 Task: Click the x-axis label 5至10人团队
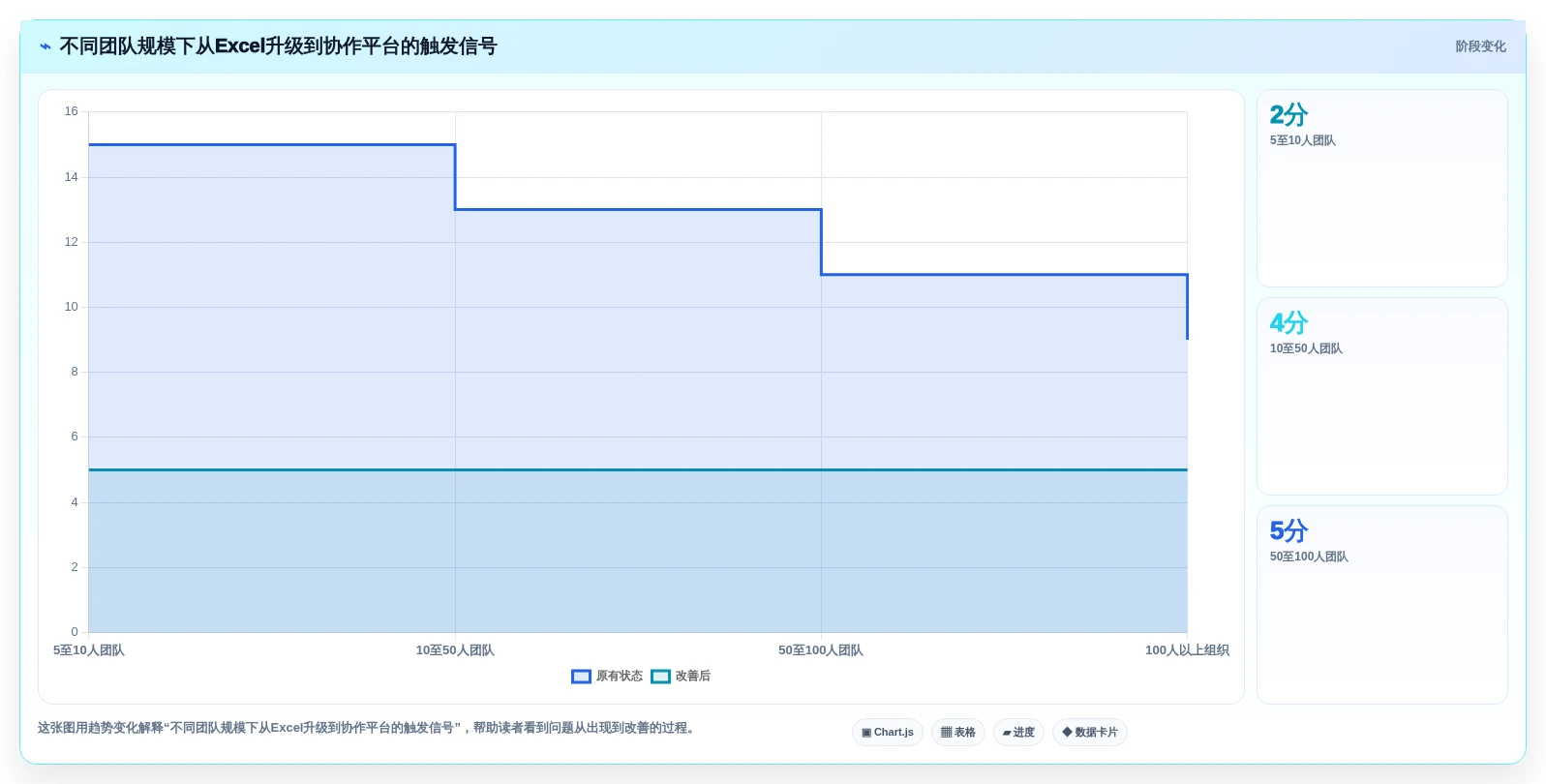point(89,650)
